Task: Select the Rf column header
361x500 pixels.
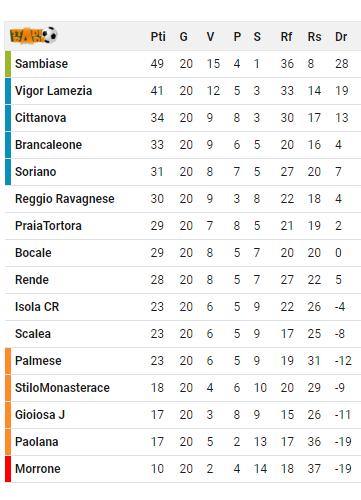Action: 286,37
